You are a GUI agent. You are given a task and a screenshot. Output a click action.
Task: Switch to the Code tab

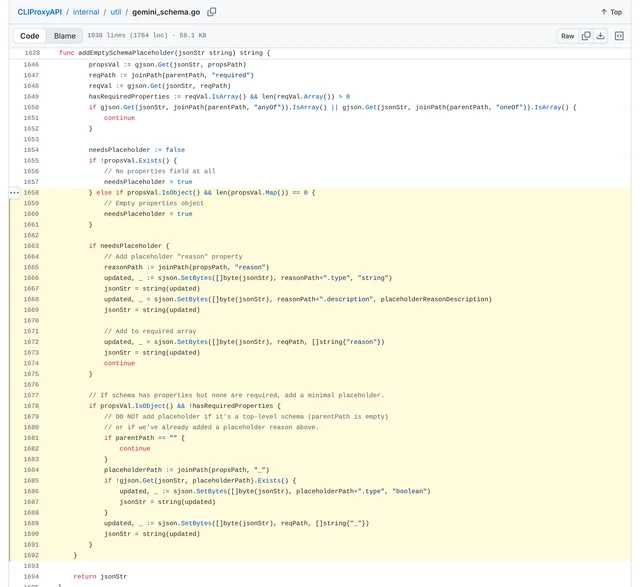pos(30,36)
